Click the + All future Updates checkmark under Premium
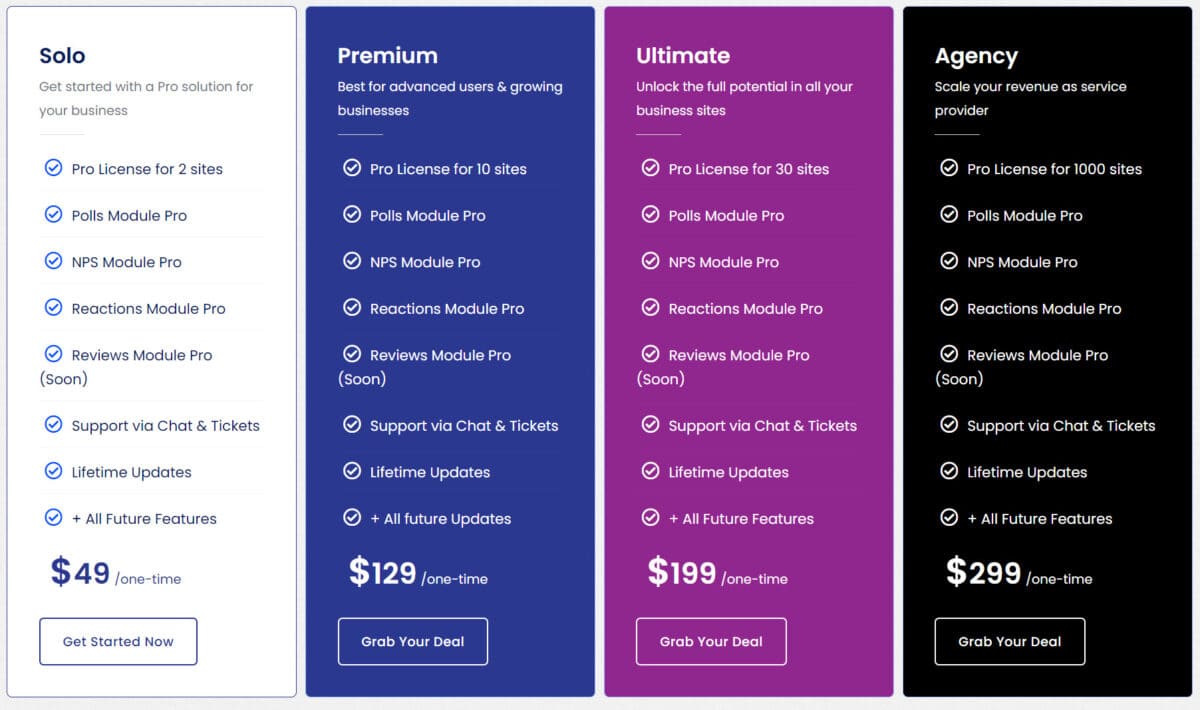The height and width of the screenshot is (710, 1200). [x=352, y=518]
